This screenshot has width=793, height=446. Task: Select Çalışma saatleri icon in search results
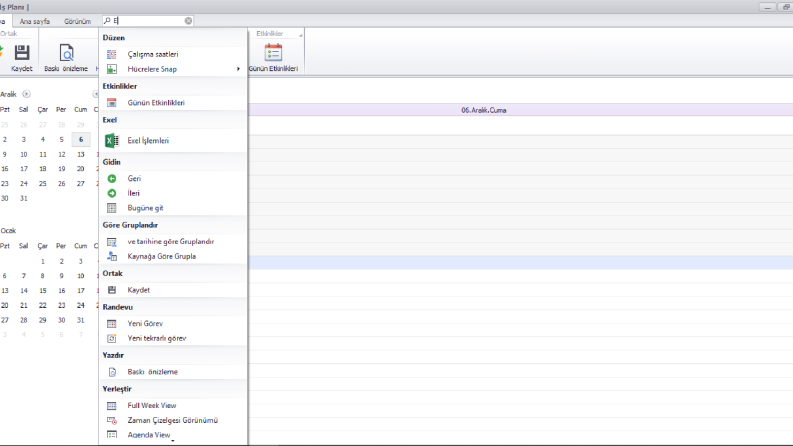[112, 54]
